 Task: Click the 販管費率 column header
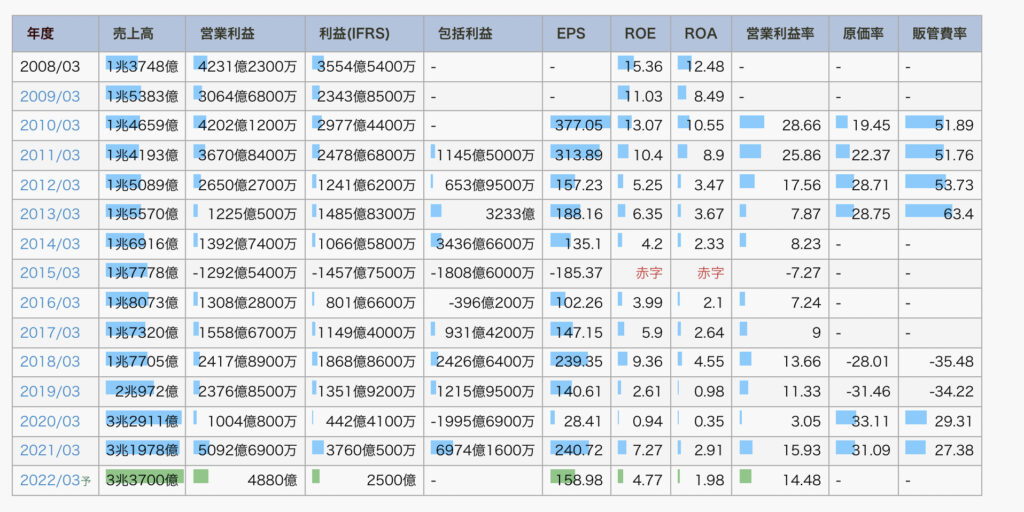[939, 34]
